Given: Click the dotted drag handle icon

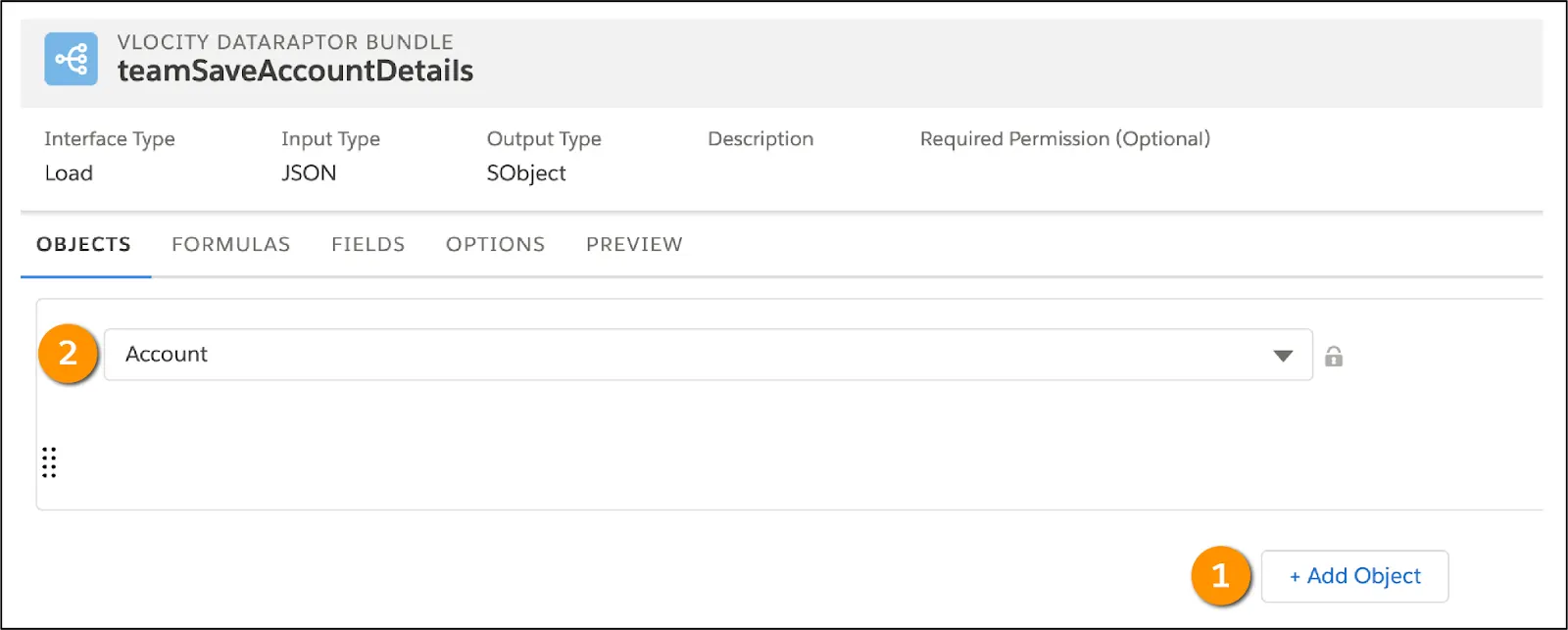Looking at the screenshot, I should [x=49, y=462].
